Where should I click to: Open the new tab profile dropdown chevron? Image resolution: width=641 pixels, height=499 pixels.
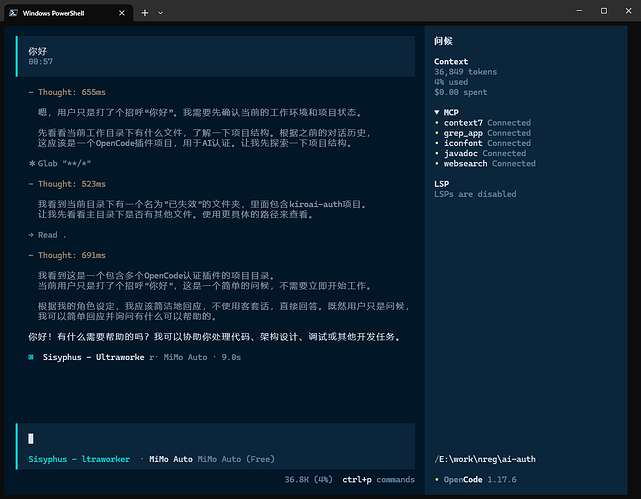coord(161,13)
